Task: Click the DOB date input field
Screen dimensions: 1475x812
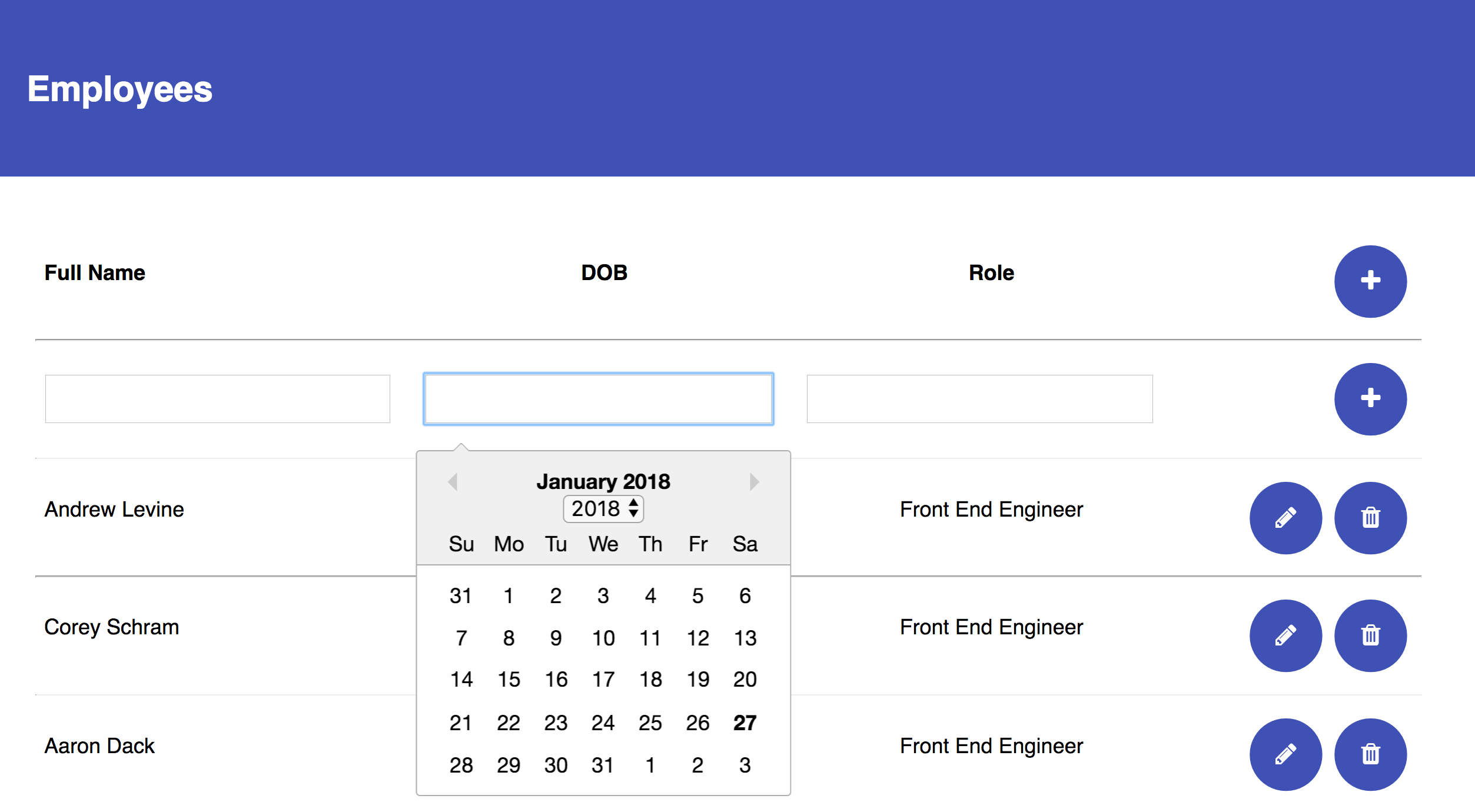Action: coord(598,399)
